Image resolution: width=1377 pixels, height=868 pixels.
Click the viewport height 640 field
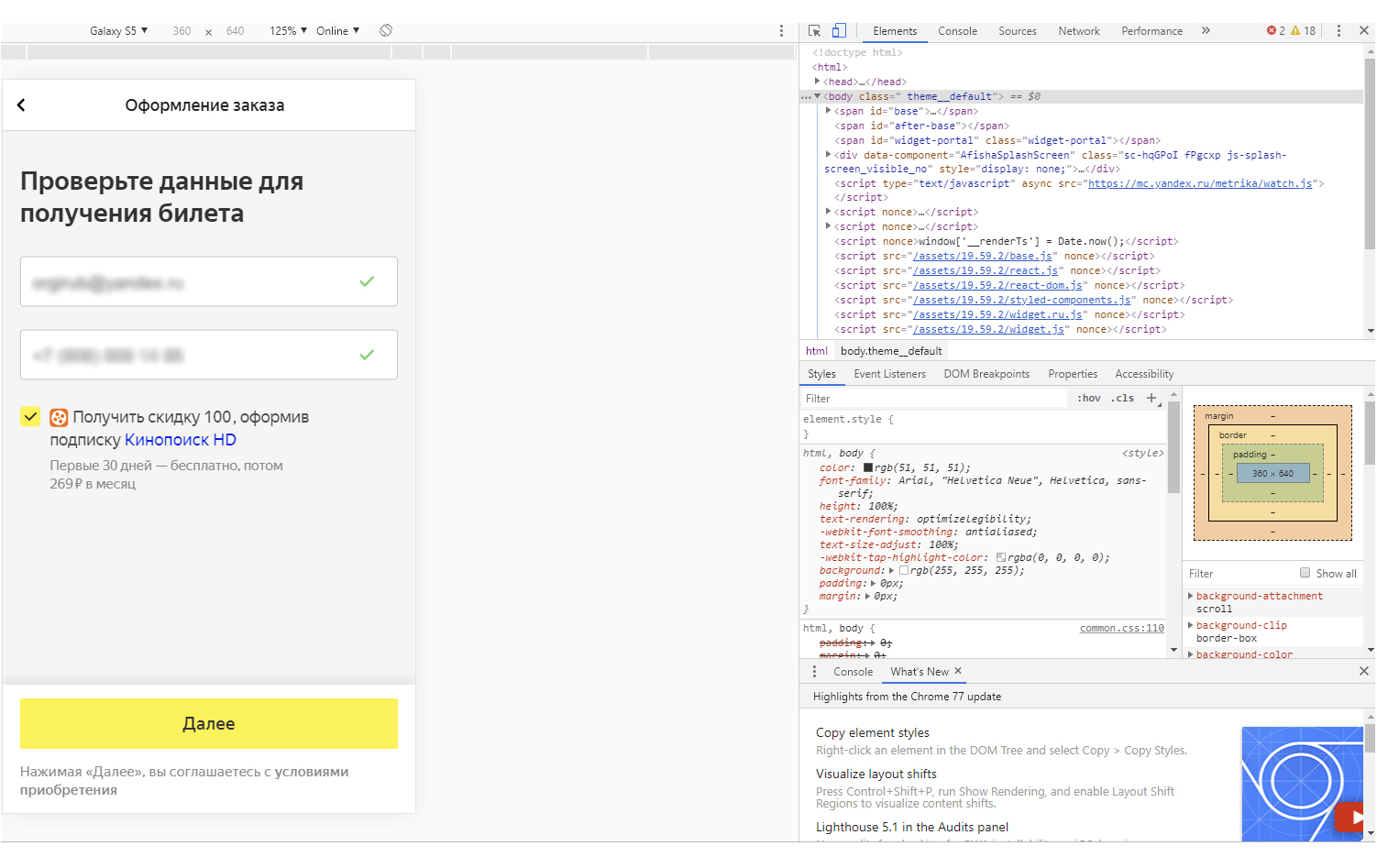point(235,30)
